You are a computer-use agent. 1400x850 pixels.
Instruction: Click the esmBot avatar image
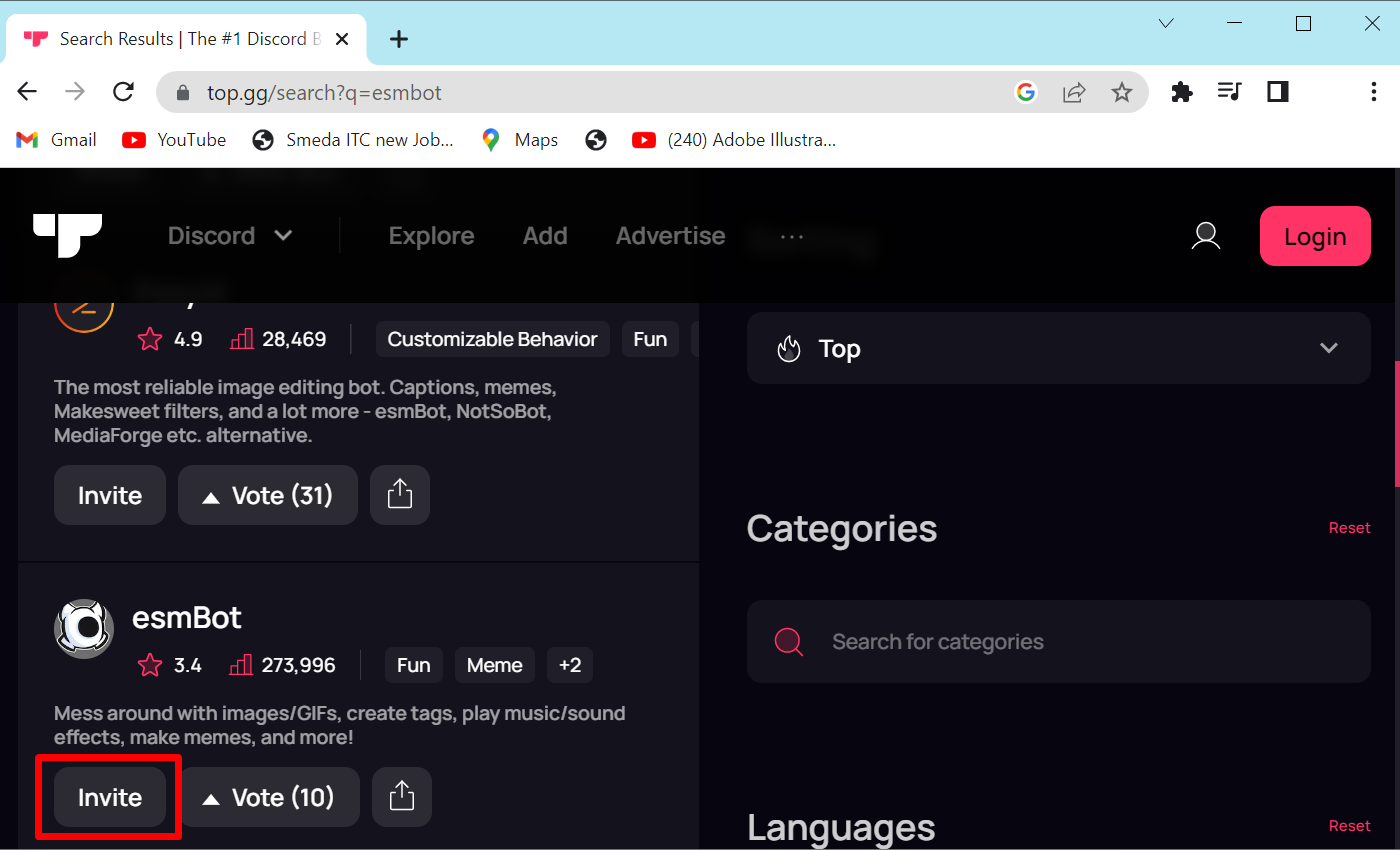point(84,629)
